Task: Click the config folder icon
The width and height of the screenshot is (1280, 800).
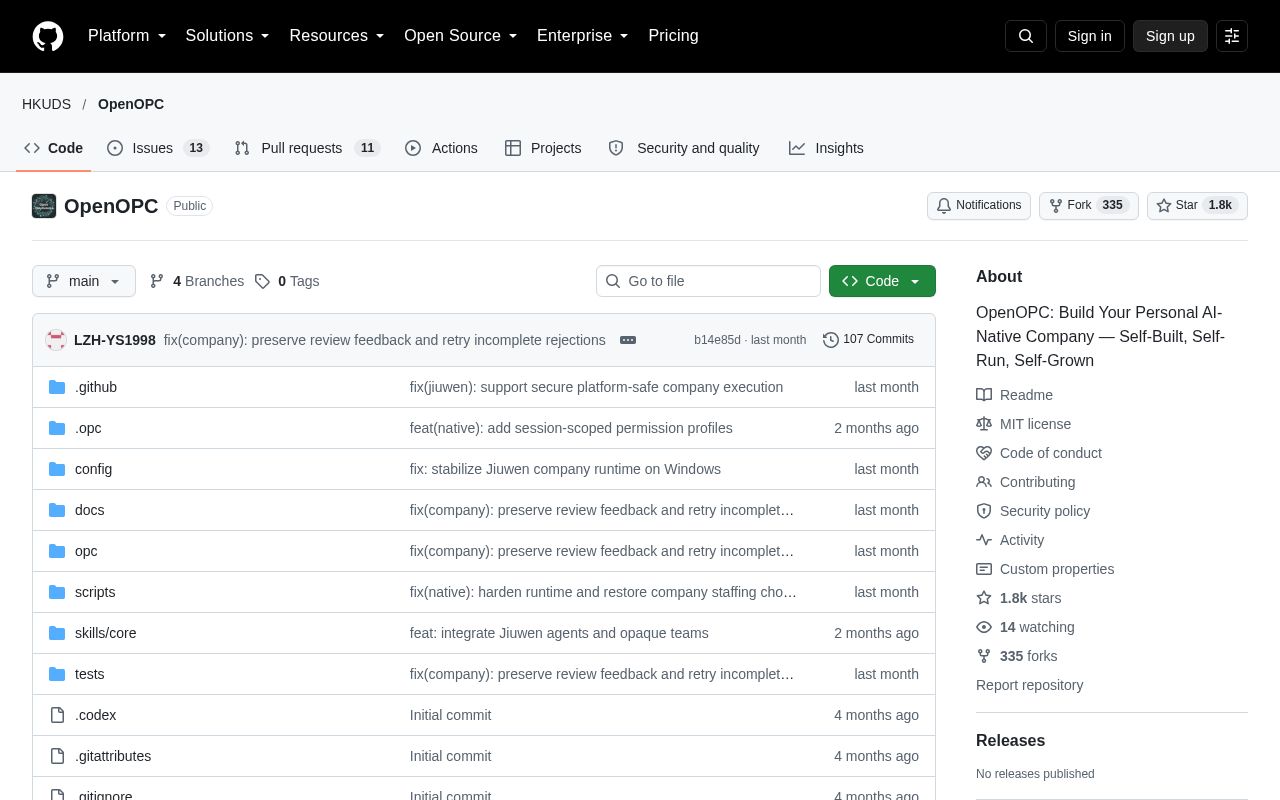Action: [x=57, y=469]
